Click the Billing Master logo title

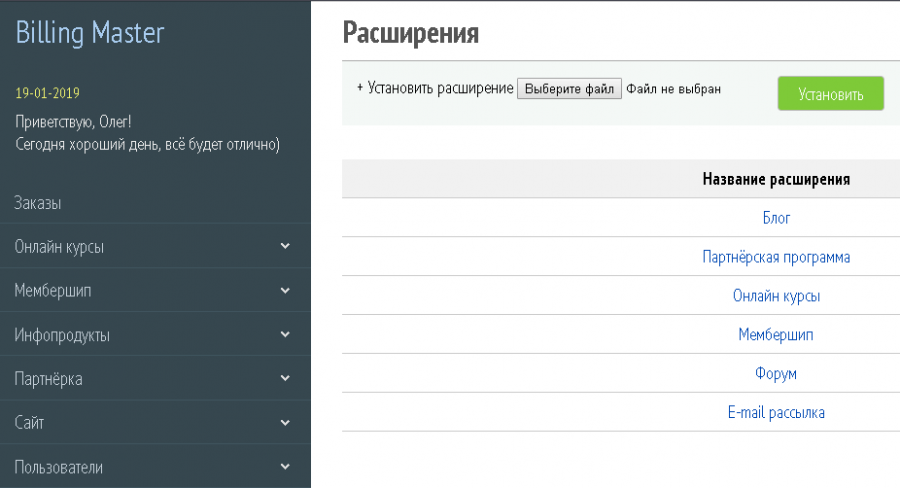point(90,33)
